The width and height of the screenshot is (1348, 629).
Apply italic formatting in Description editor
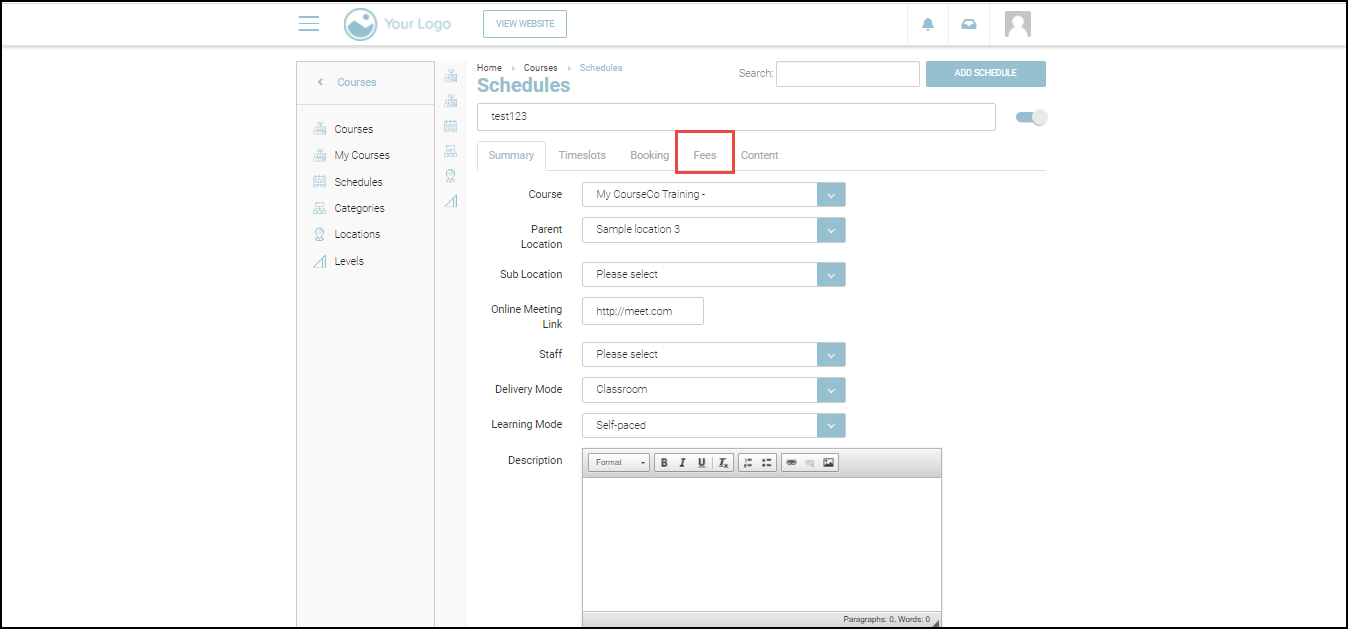(x=682, y=463)
